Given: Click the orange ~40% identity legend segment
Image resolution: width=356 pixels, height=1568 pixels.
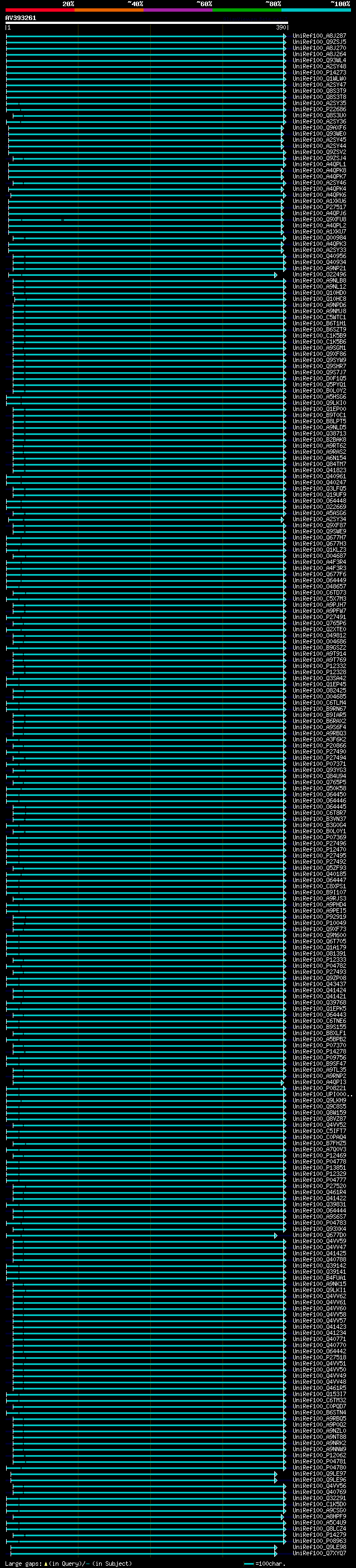Looking at the screenshot, I should [x=109, y=10].
